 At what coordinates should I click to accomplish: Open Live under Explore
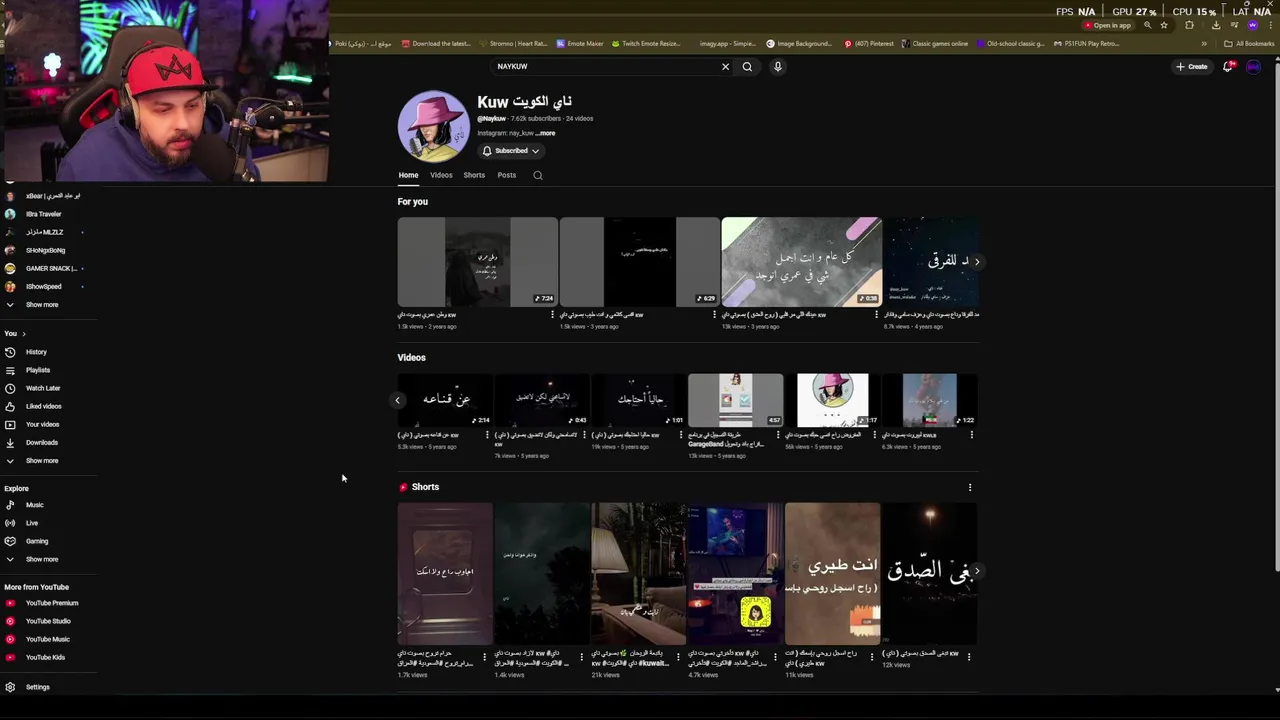pos(32,523)
